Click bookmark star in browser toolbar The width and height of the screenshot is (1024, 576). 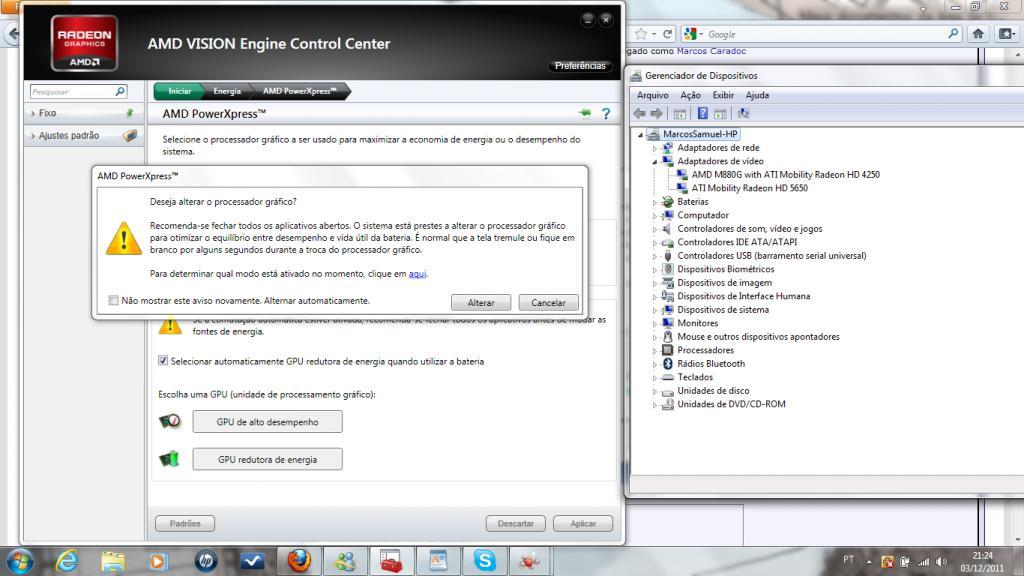point(641,34)
